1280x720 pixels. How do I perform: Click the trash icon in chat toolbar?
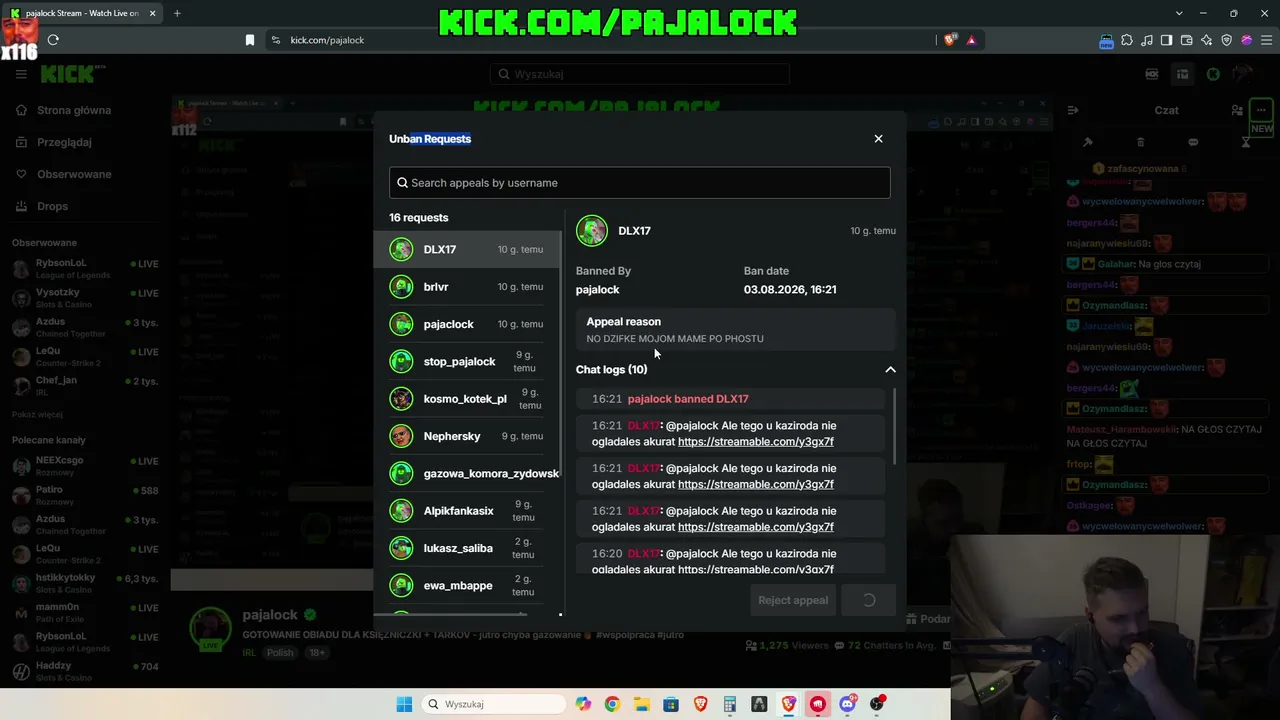pos(1141,142)
